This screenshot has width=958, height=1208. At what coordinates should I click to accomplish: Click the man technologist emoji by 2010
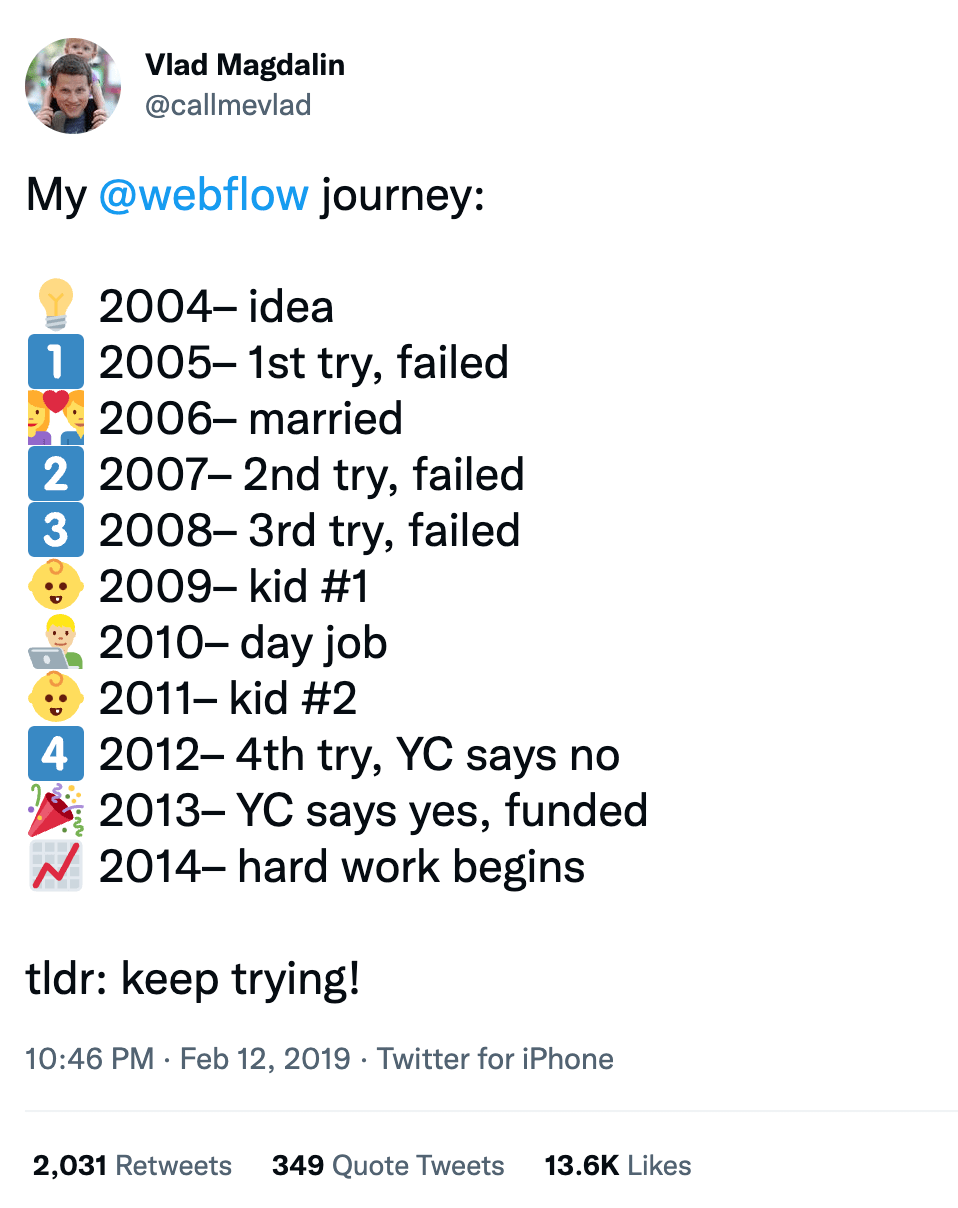[56, 642]
